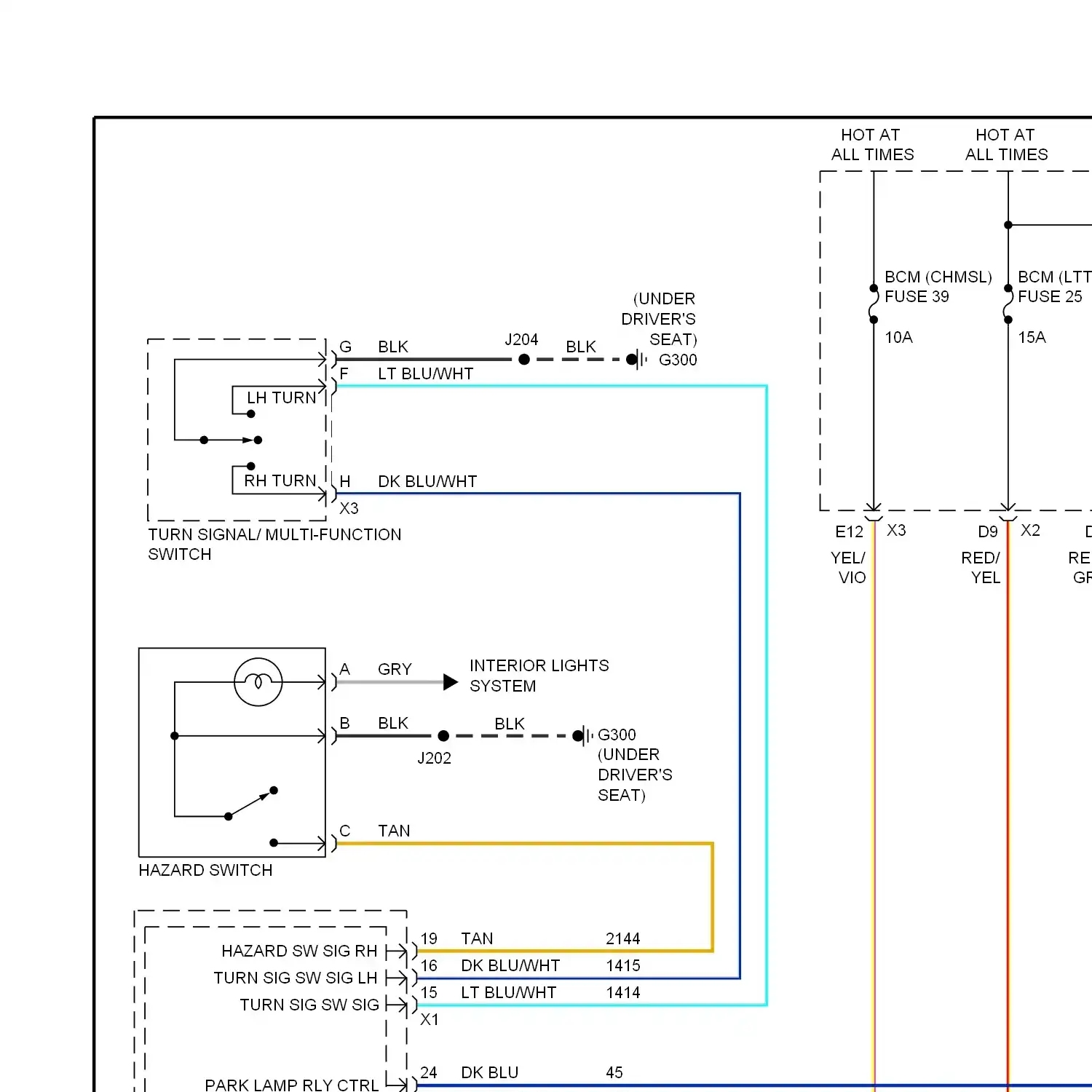Select the "HAZARD SW SIG RH" signal label

(x=299, y=951)
